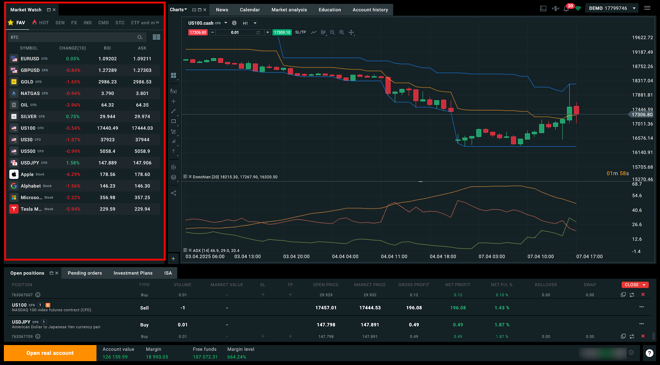The image size is (660, 365).
Task: Click the share chart icon
Action: tap(173, 193)
